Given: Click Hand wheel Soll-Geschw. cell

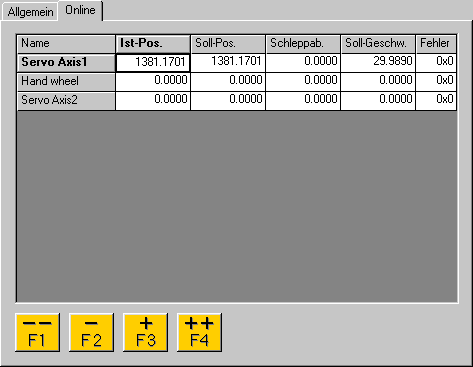Looking at the screenshot, I should click(x=378, y=82).
